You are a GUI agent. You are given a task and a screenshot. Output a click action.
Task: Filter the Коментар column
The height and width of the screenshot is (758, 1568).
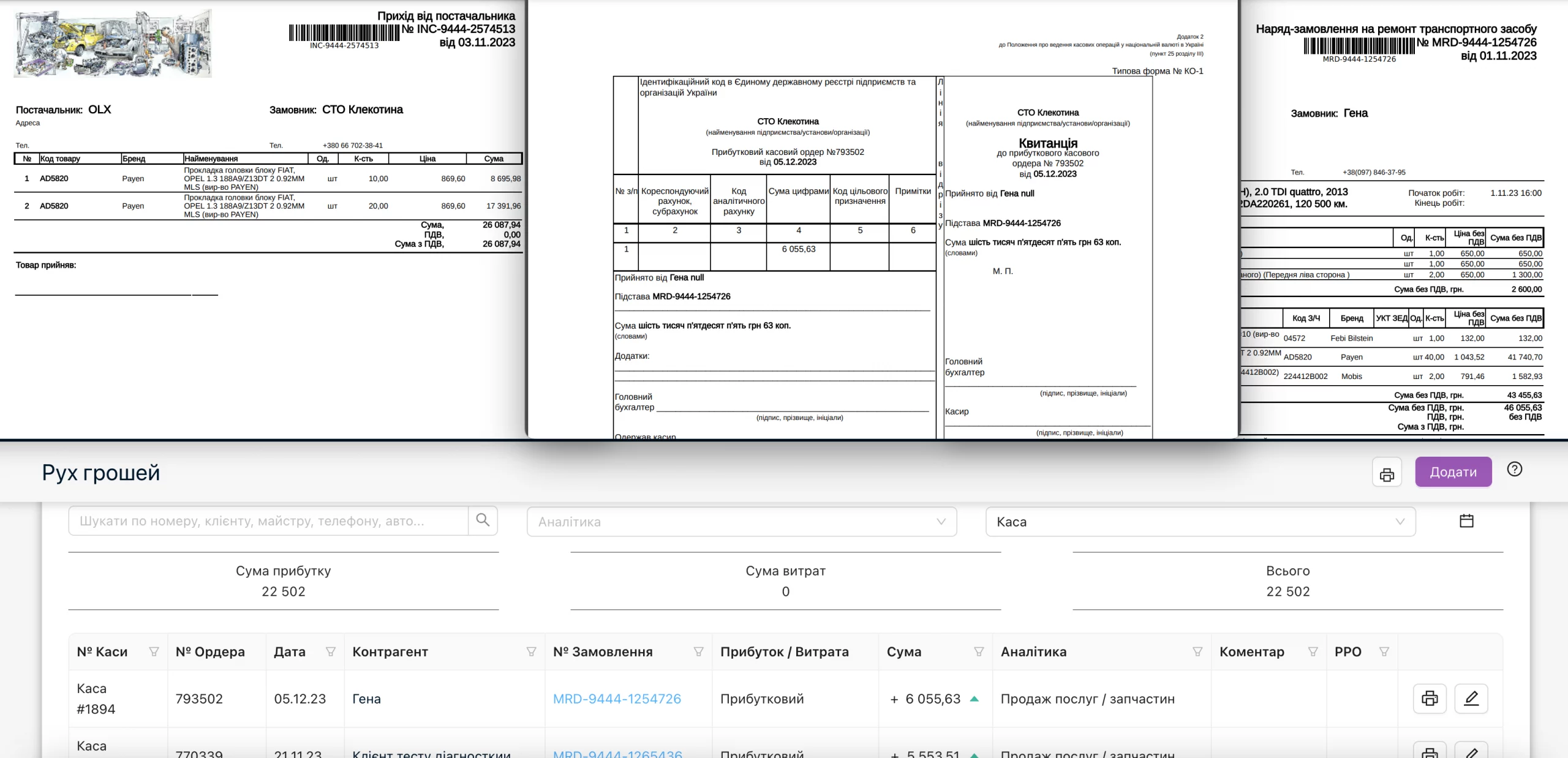click(x=1313, y=652)
